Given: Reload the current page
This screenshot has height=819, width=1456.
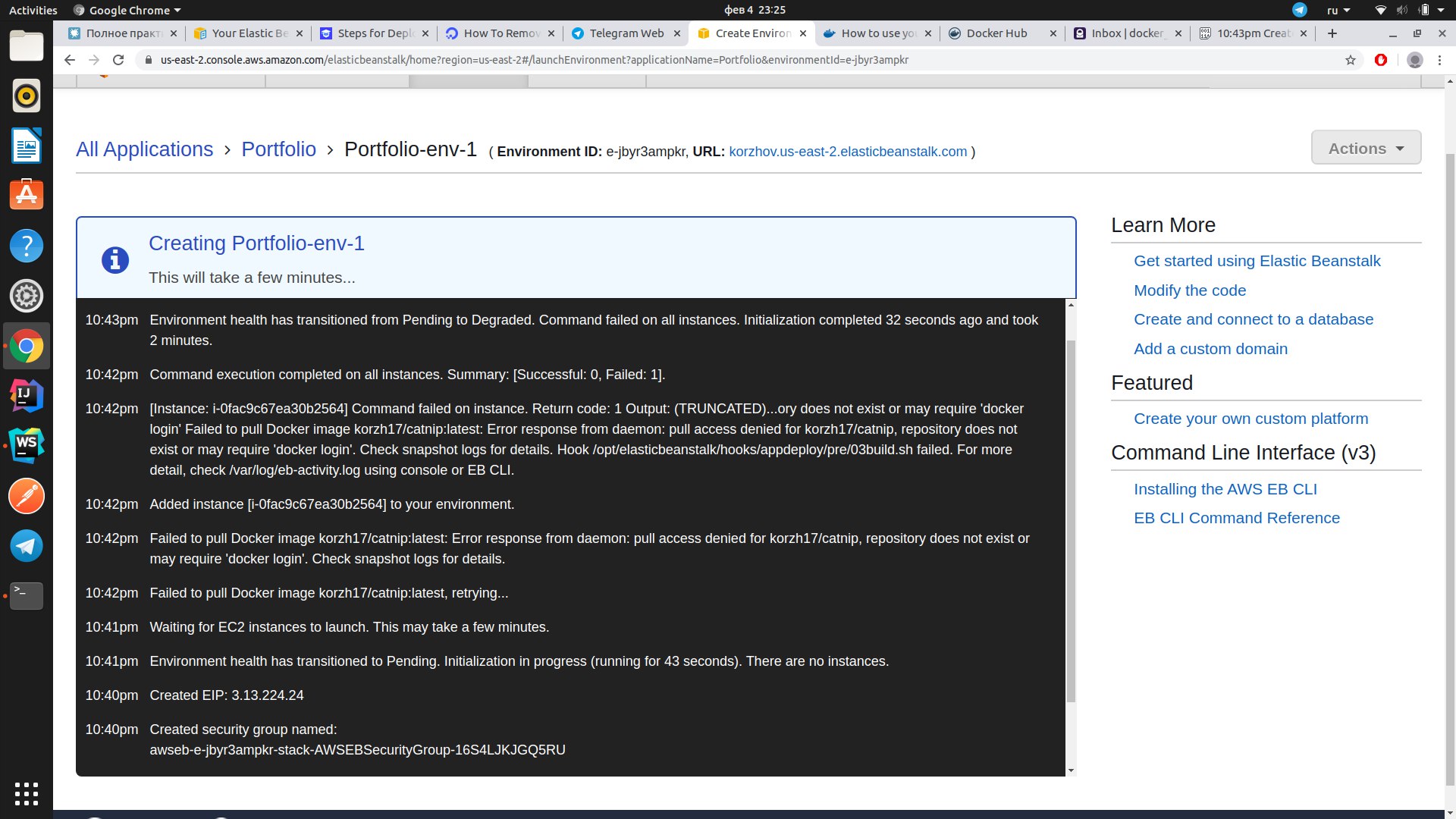Looking at the screenshot, I should tap(118, 60).
